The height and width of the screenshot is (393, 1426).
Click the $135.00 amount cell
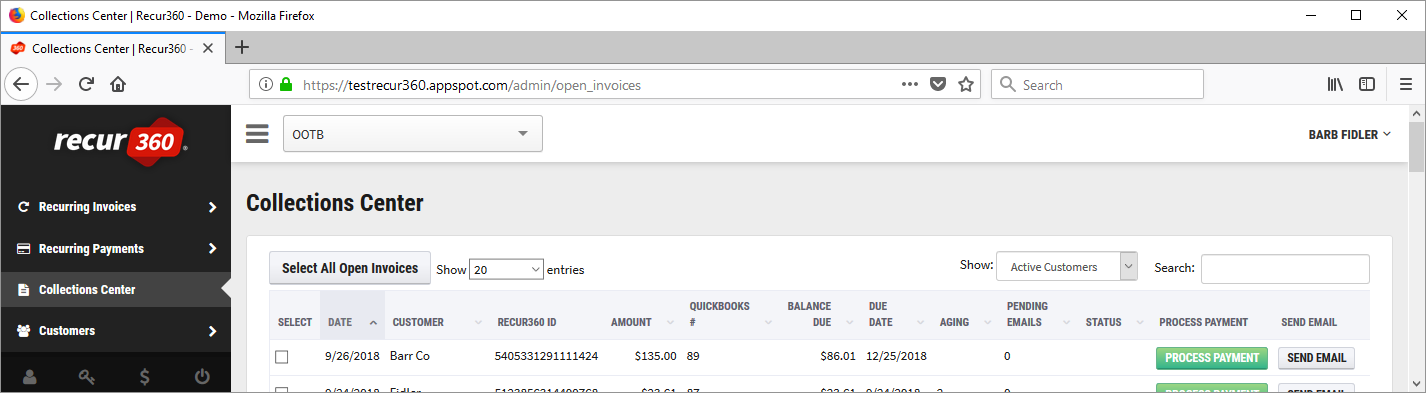(655, 356)
